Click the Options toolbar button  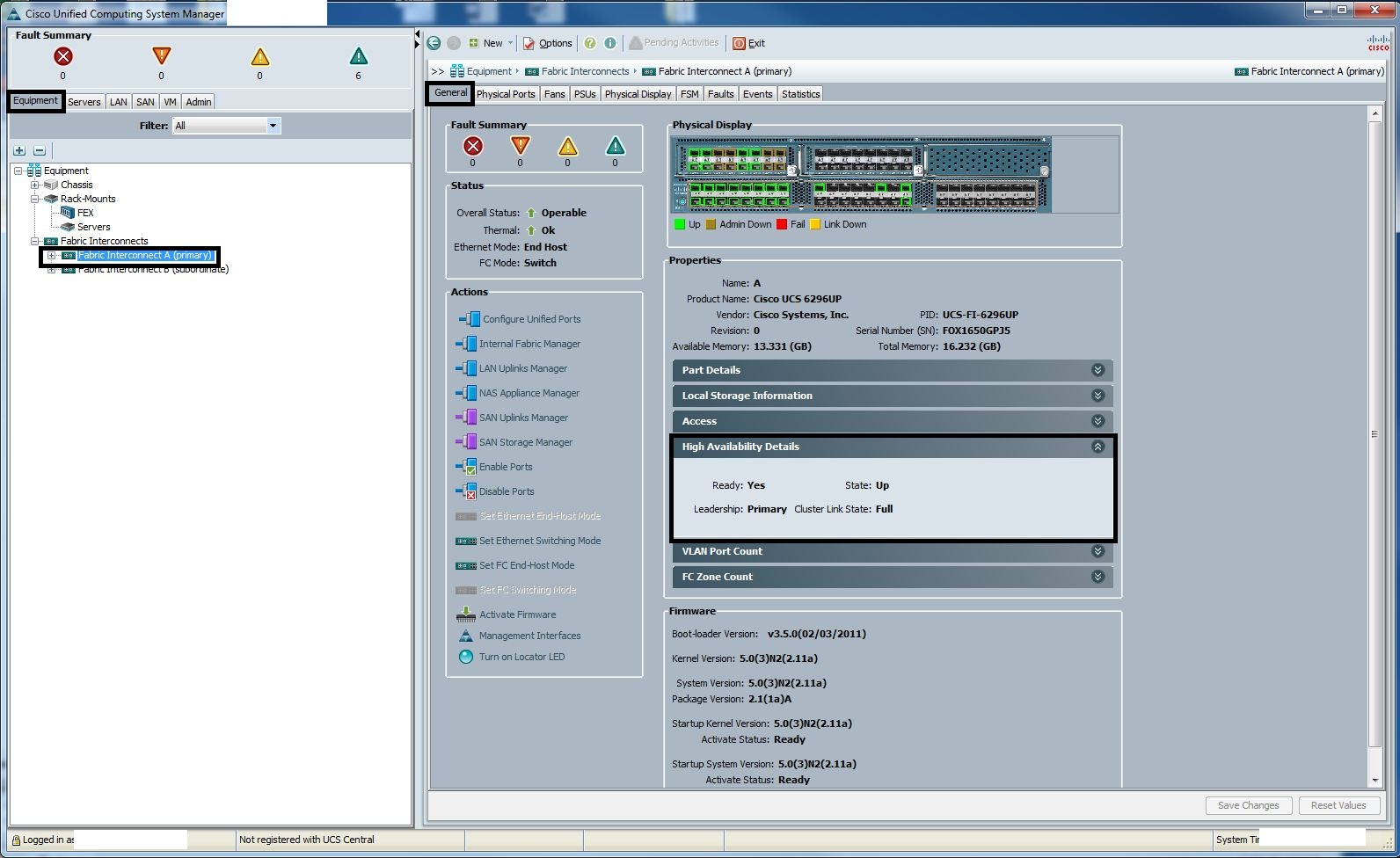point(548,43)
